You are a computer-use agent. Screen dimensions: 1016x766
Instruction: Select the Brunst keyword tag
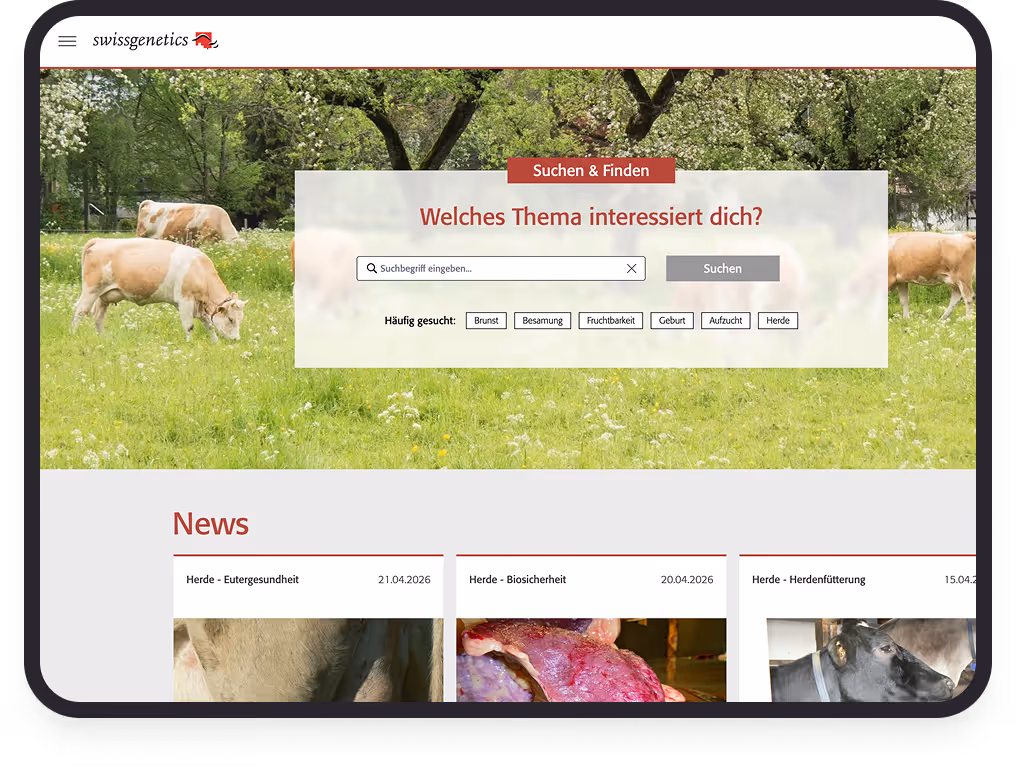[486, 320]
